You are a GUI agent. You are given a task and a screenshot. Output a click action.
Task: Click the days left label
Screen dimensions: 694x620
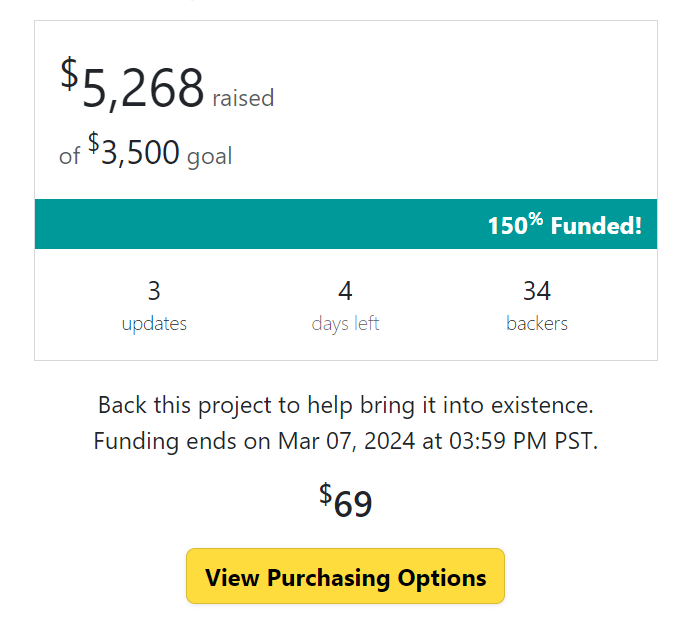[x=345, y=324]
